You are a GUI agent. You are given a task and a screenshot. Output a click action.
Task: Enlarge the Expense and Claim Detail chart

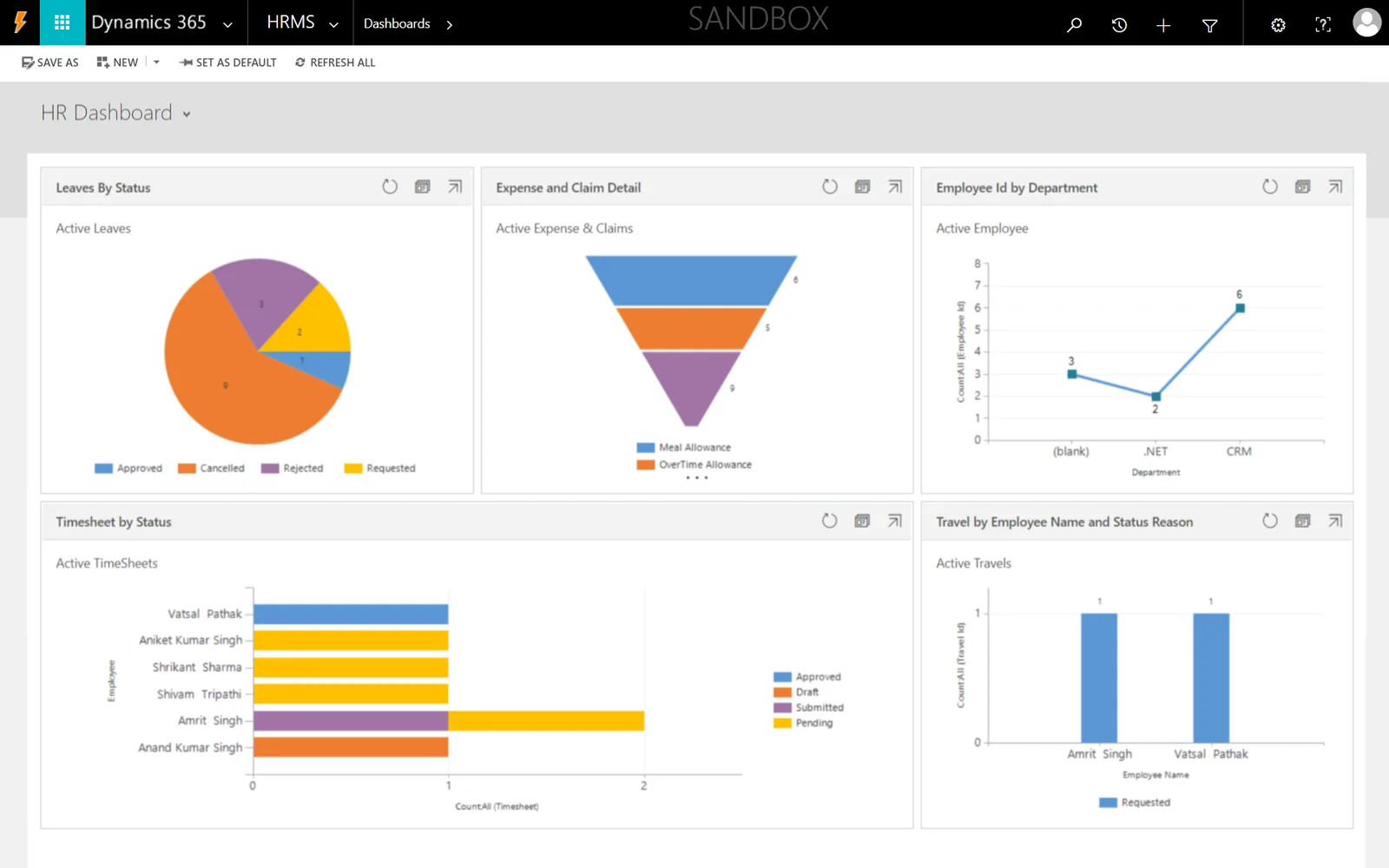coord(895,187)
